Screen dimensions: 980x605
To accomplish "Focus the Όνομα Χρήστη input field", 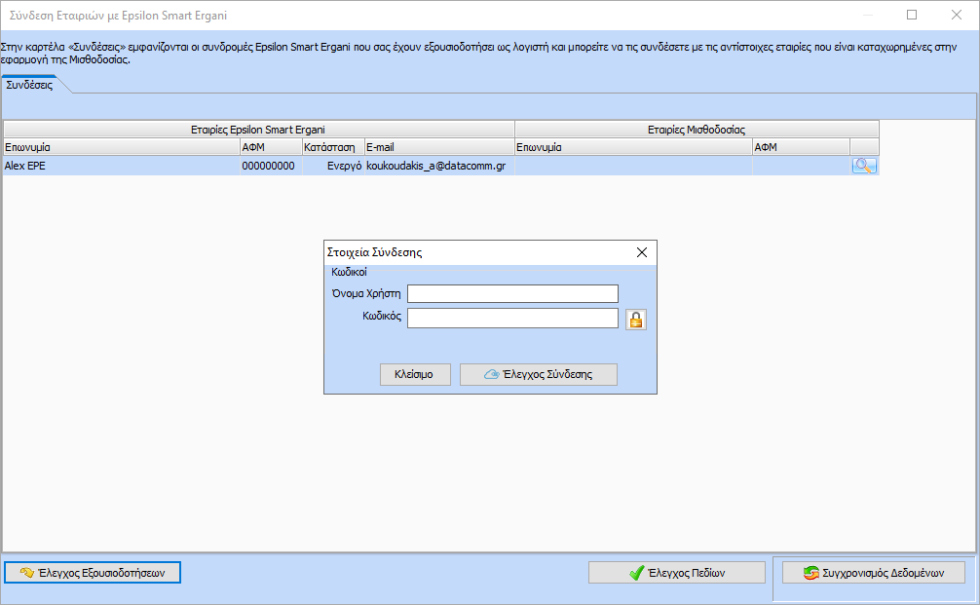I will click(x=513, y=293).
